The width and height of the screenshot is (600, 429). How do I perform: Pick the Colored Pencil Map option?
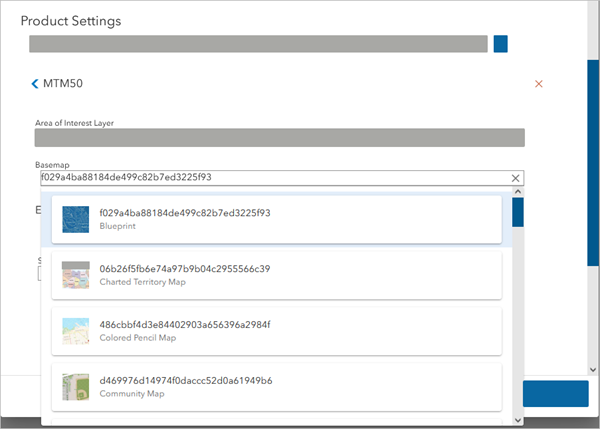pyautogui.click(x=280, y=331)
